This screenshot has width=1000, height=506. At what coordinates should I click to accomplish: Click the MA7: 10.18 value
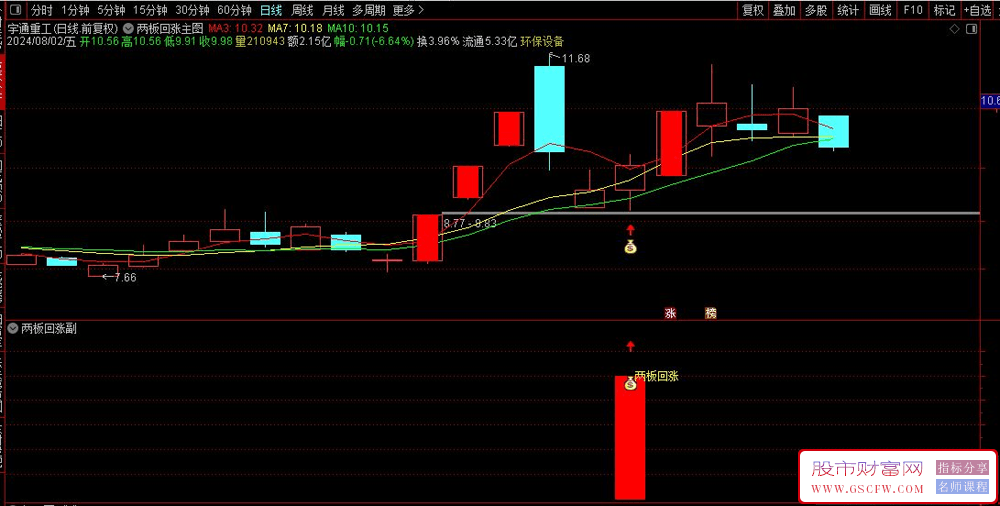(x=294, y=29)
